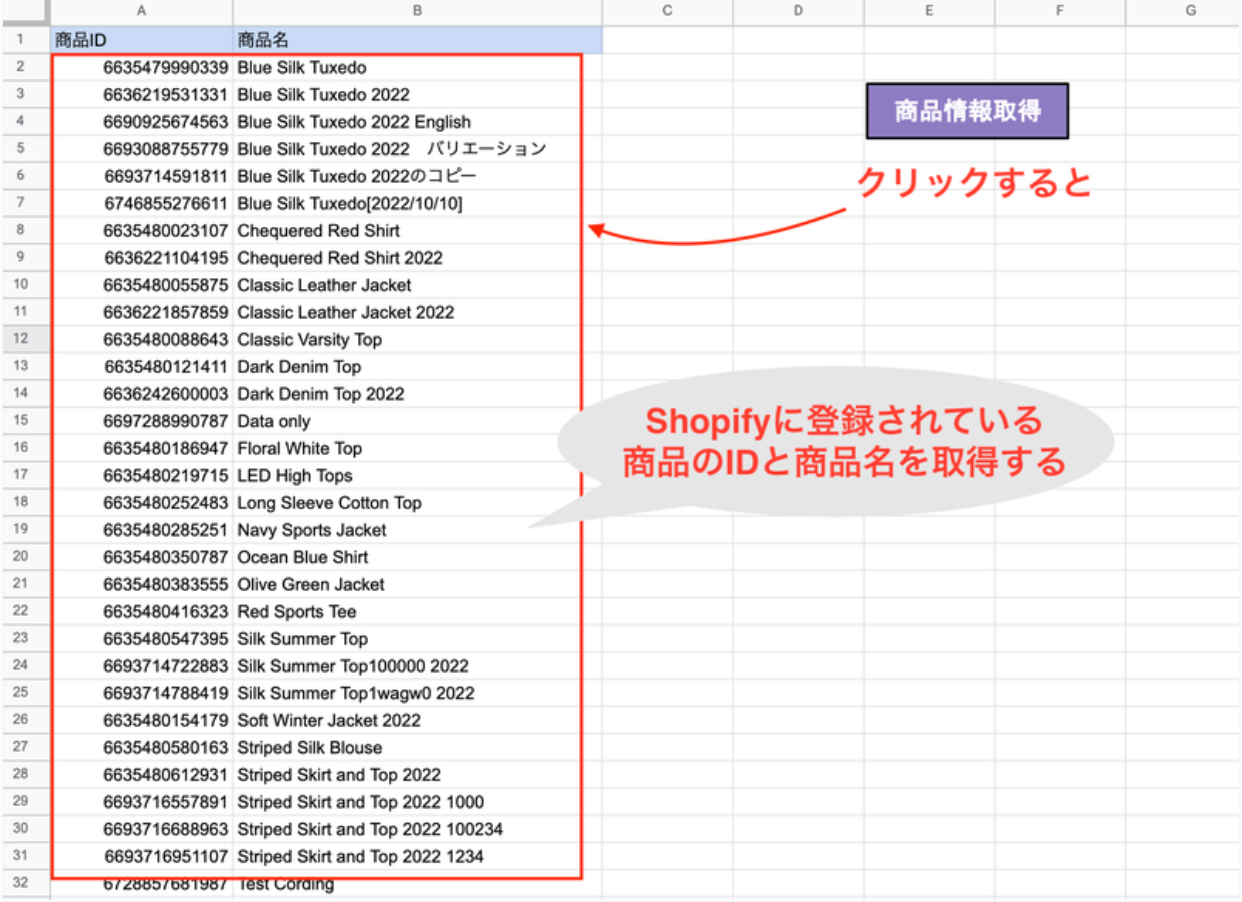Screen dimensions: 1242x902
Task: Select column F header
Action: (1060, 11)
